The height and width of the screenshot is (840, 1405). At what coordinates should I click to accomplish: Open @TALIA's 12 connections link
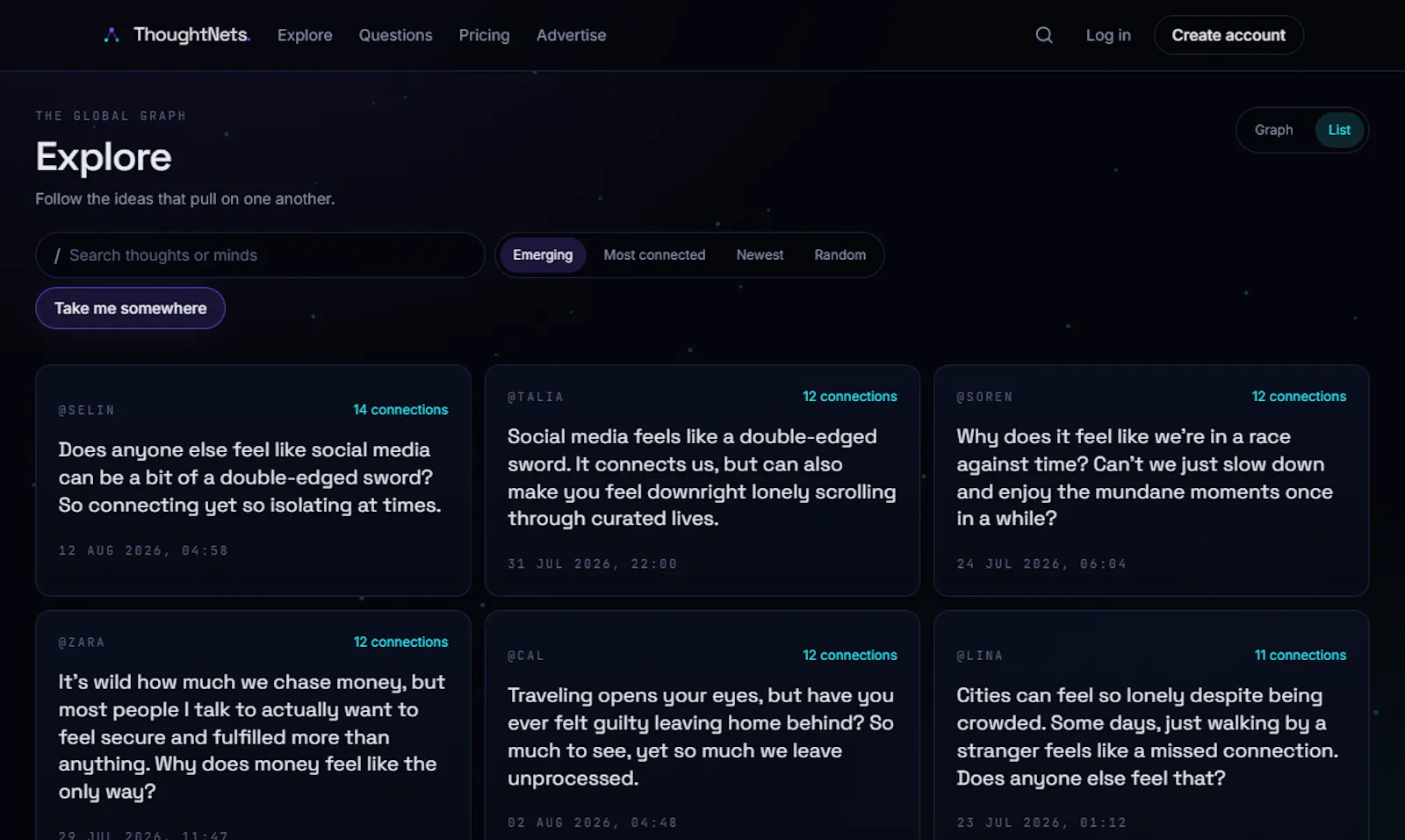pyautogui.click(x=850, y=397)
